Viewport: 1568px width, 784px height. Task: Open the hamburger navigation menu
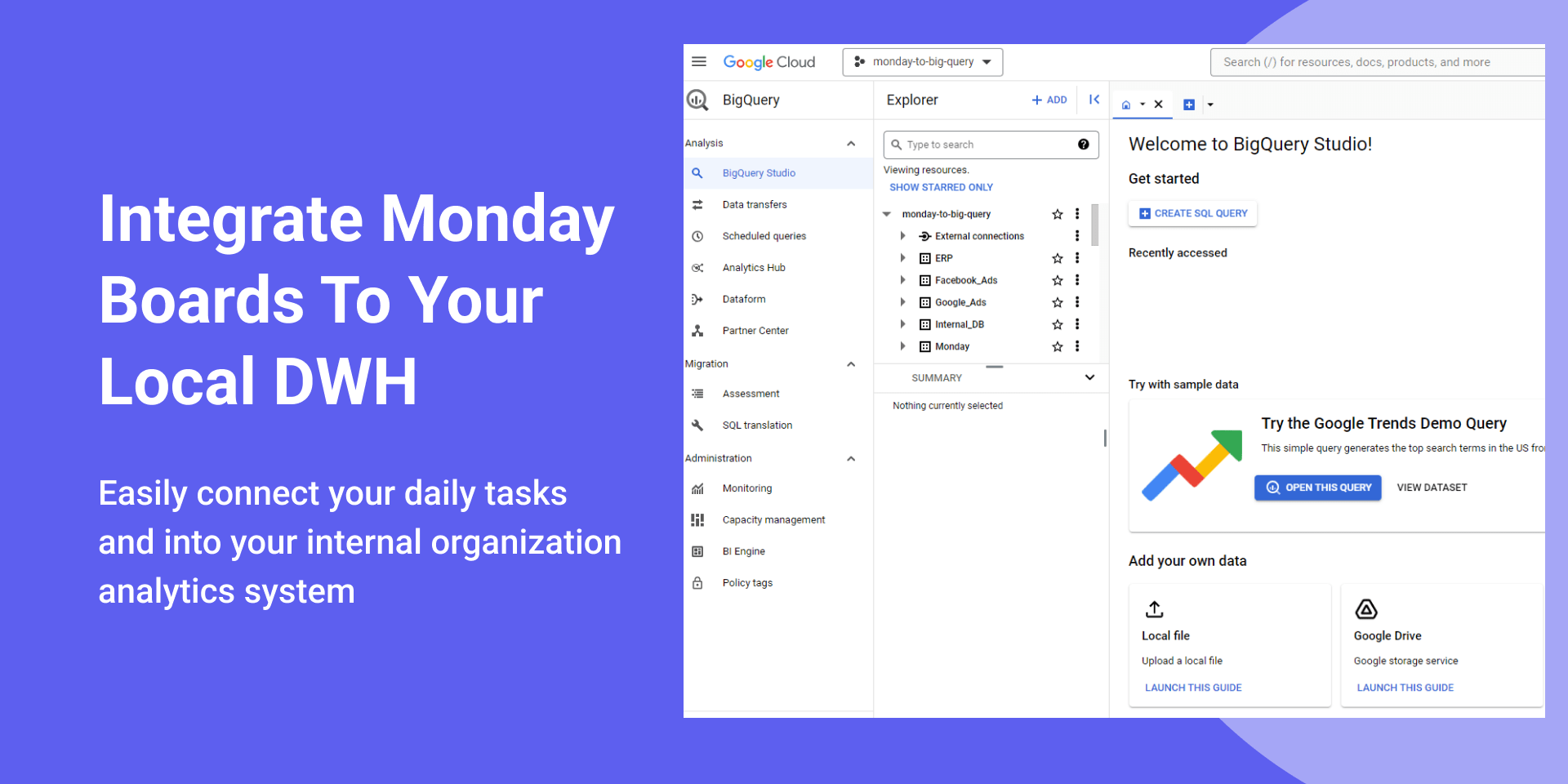(699, 62)
